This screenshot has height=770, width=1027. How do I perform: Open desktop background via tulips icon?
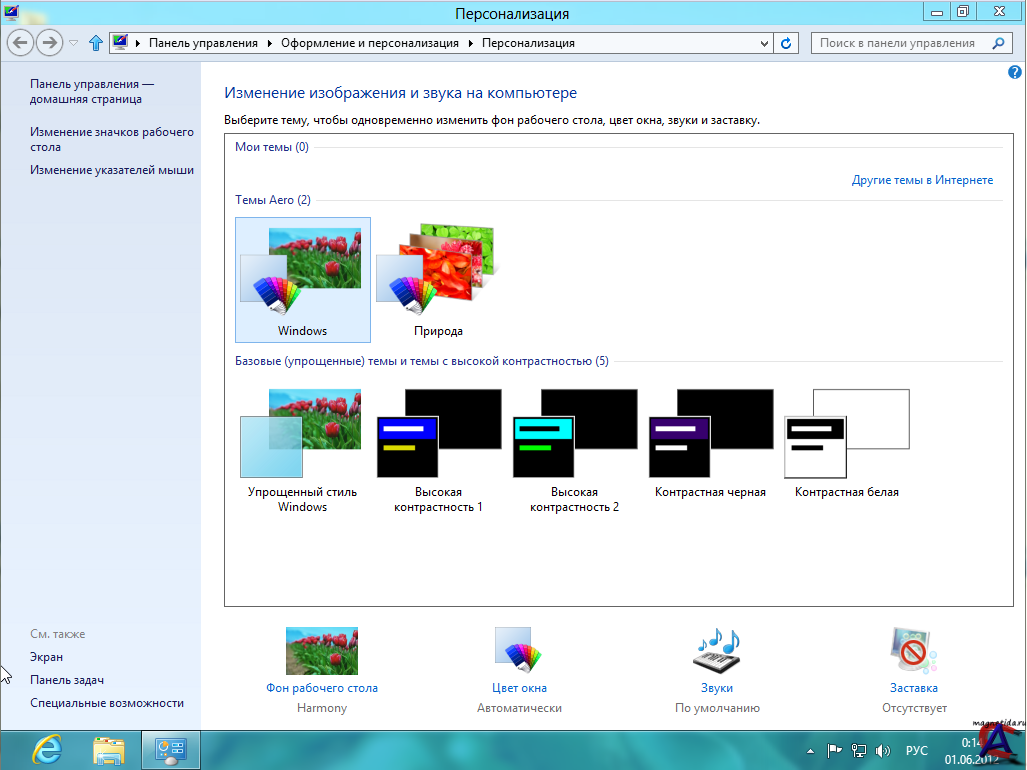tap(322, 651)
